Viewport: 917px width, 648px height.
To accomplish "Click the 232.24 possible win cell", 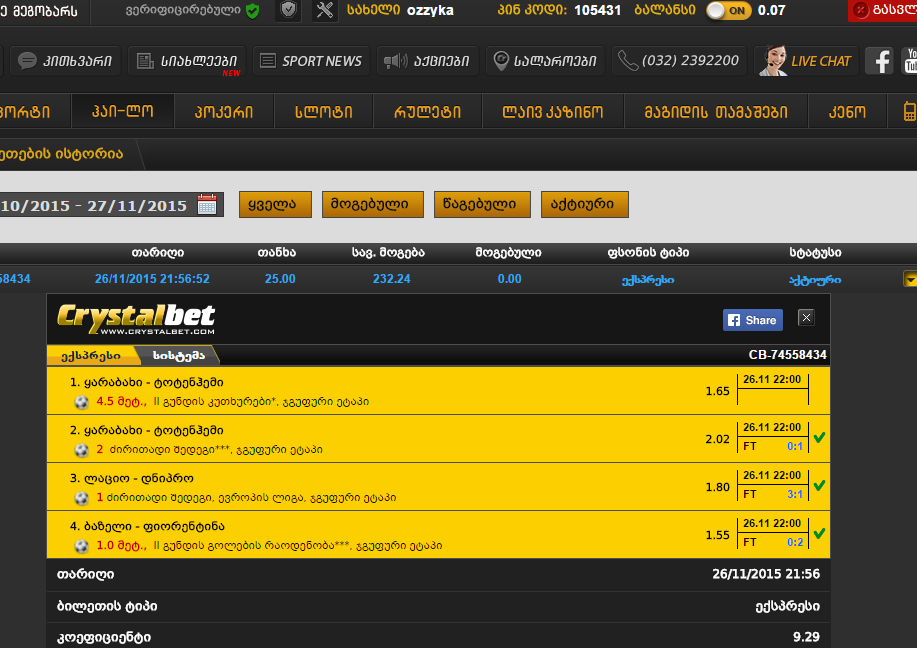I will (x=391, y=279).
